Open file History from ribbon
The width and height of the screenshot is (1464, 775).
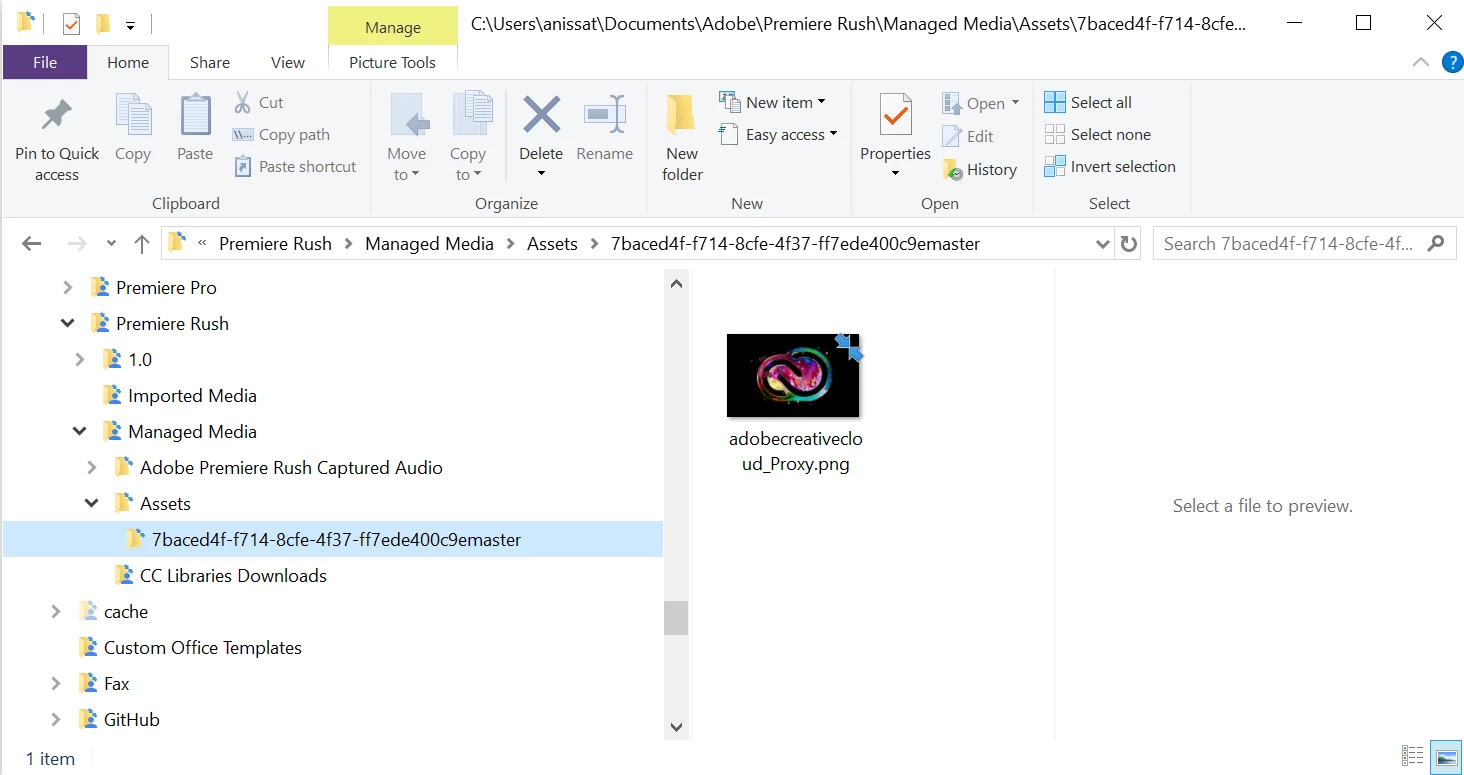click(980, 170)
